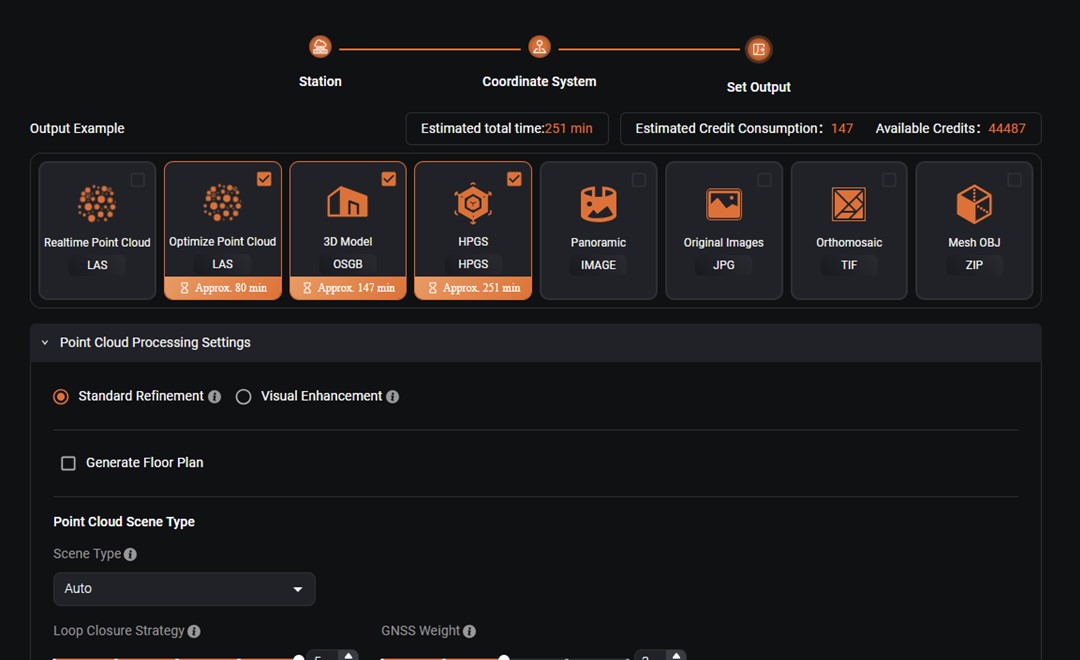Click the Loop Closure Strategy slider handle
This screenshot has height=660, width=1080.
[298, 657]
